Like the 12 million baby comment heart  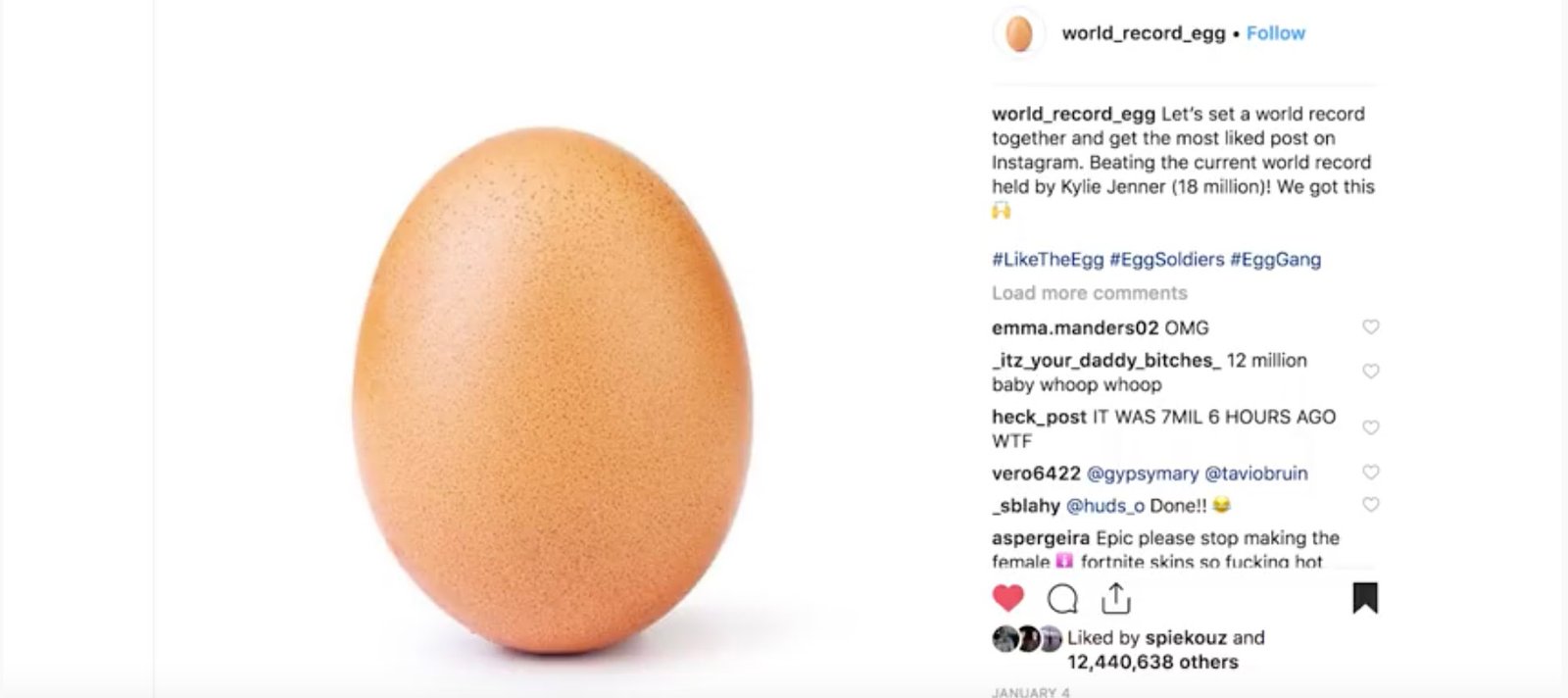tap(1371, 371)
